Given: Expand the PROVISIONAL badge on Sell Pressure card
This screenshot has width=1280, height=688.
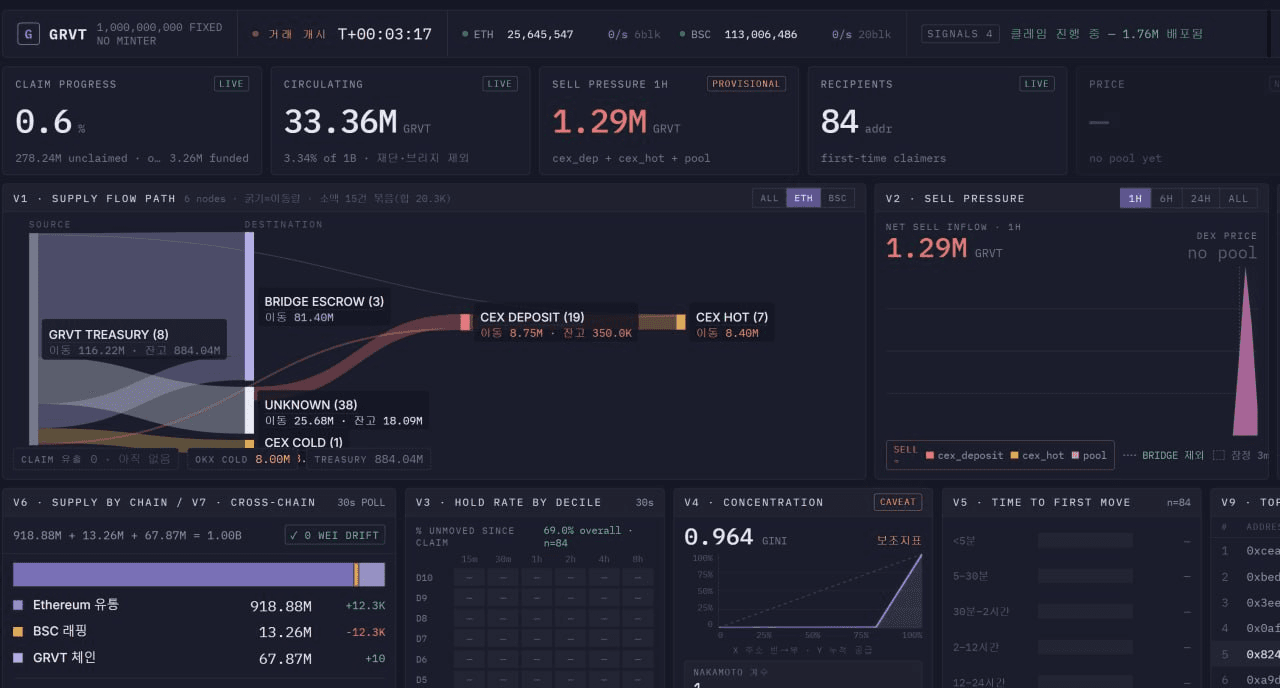Looking at the screenshot, I should click(746, 84).
